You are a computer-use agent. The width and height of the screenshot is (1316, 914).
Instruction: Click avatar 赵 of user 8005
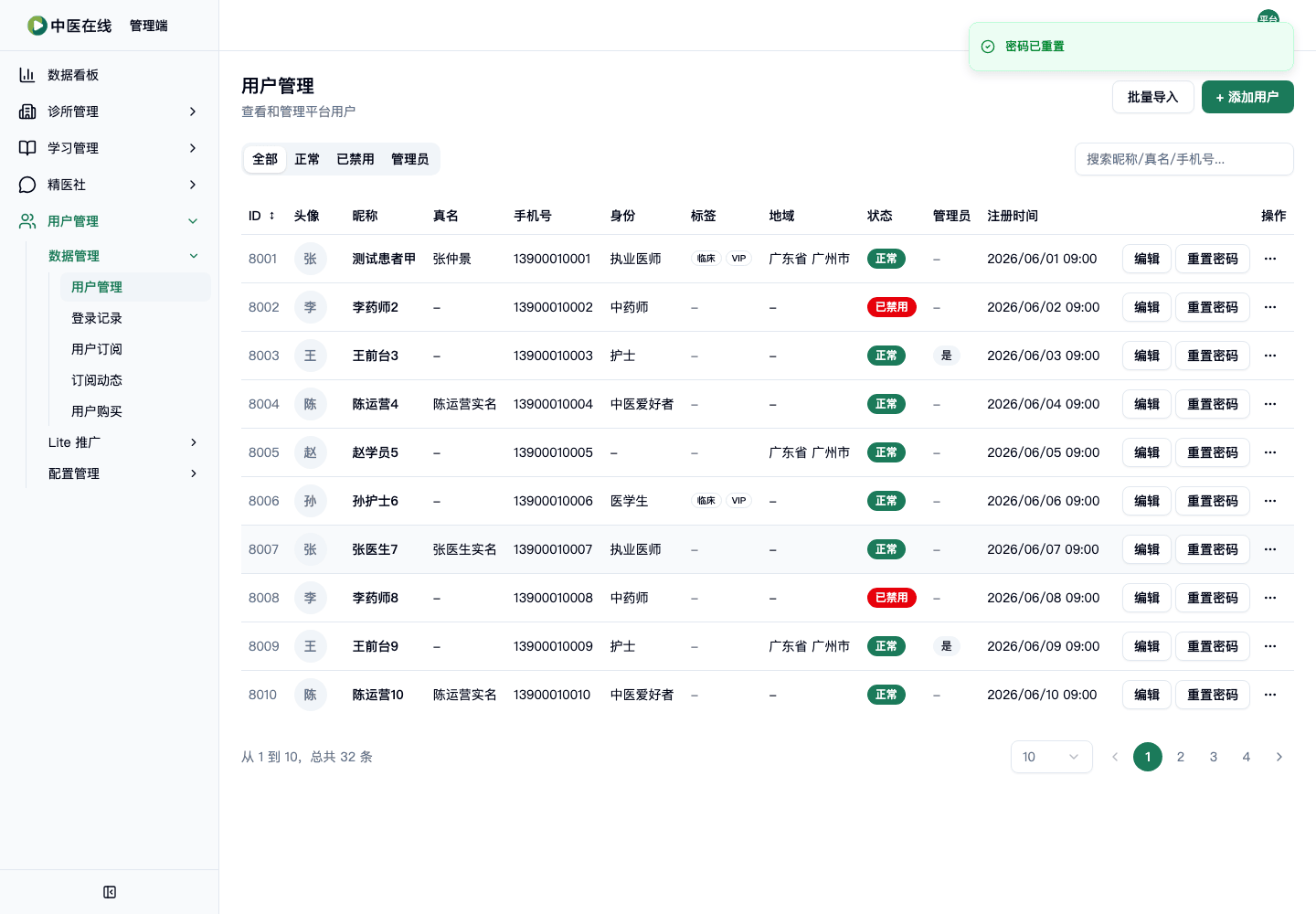pos(311,452)
